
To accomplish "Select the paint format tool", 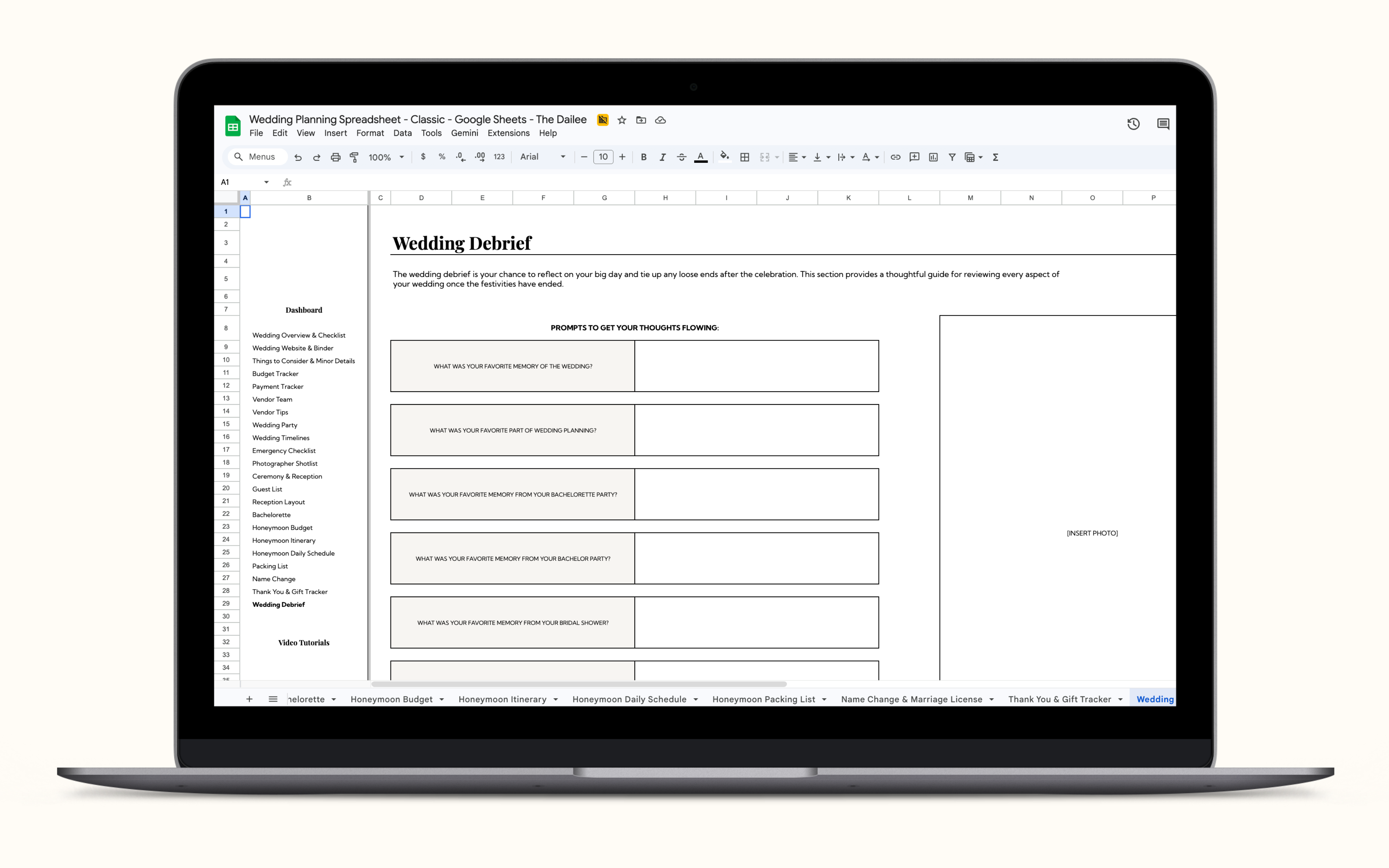I will [x=354, y=157].
